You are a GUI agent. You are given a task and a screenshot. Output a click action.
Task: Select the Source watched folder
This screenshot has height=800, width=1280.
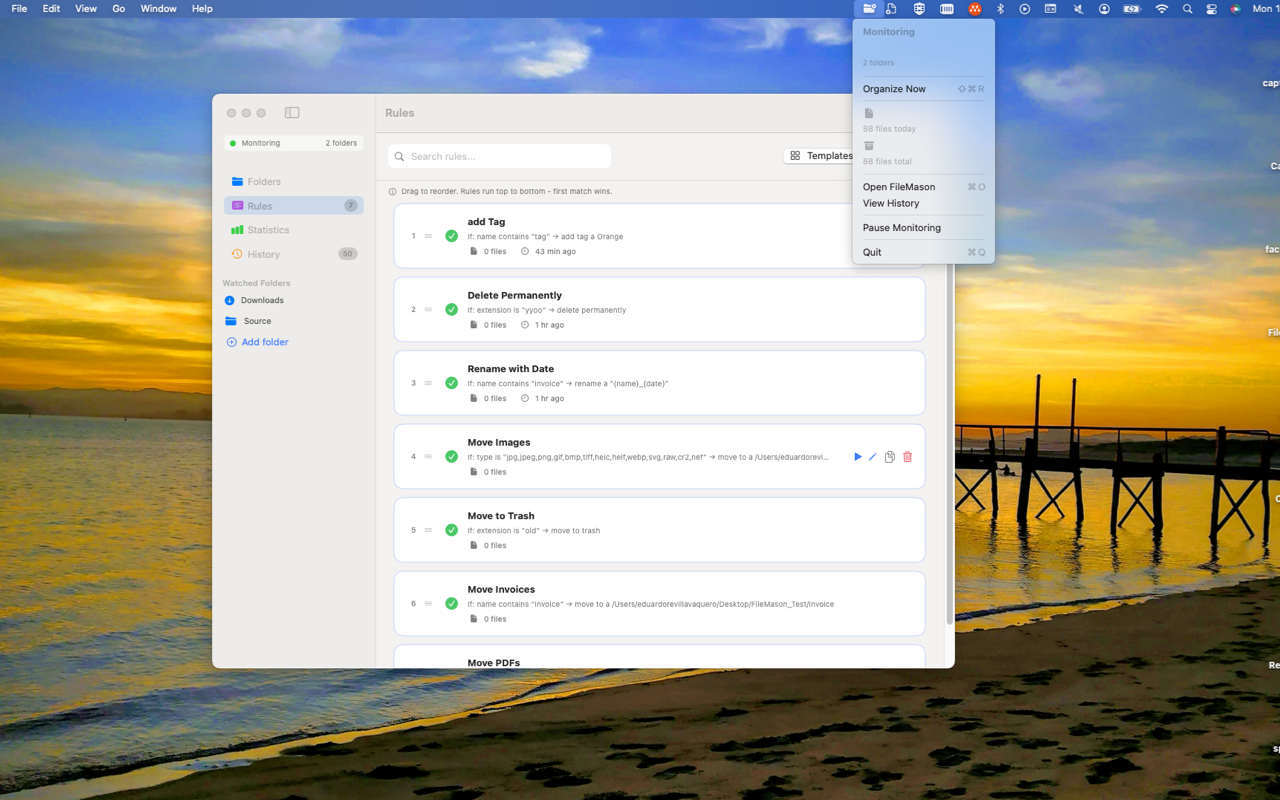click(257, 321)
